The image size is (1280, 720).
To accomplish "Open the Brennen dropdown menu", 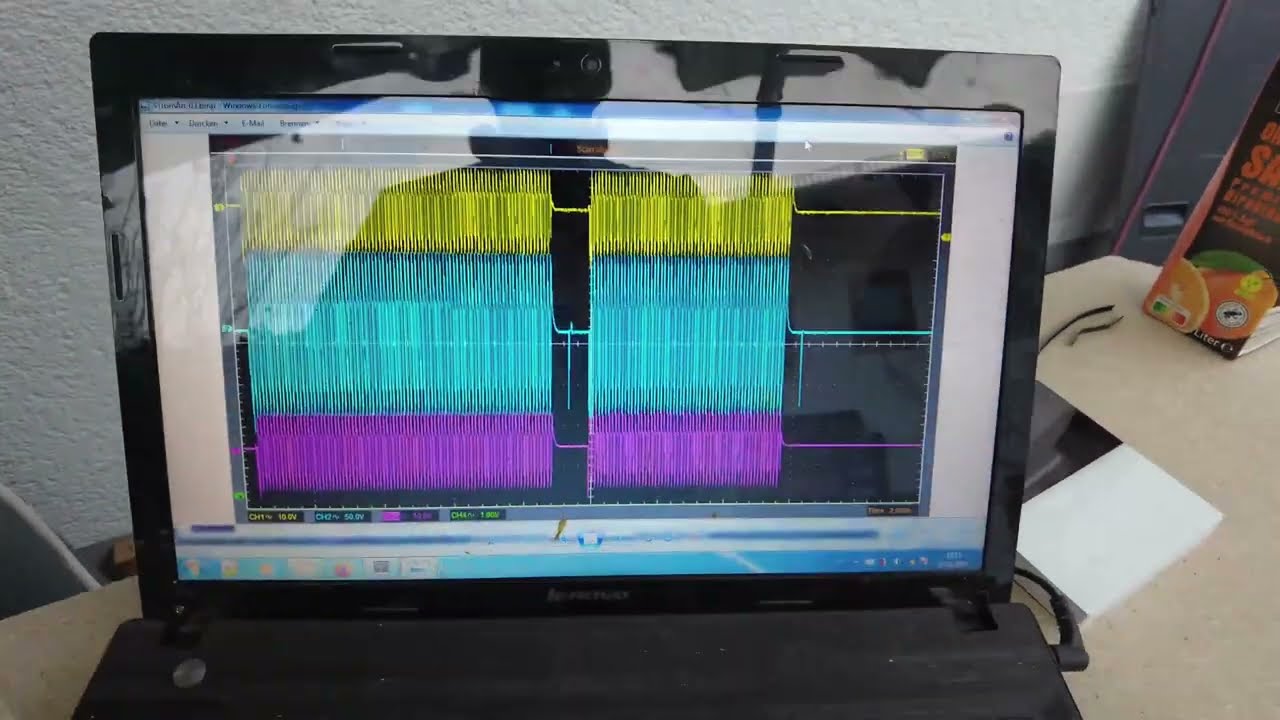I will point(298,123).
